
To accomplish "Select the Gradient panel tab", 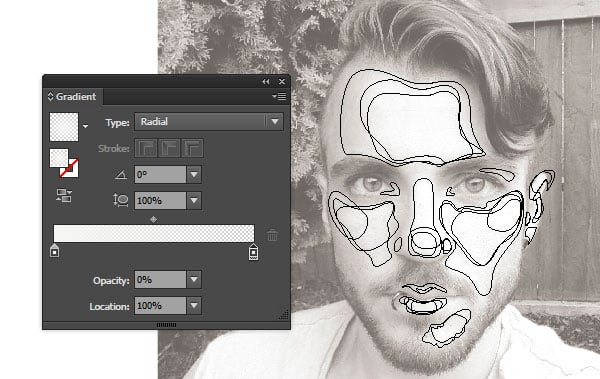I will pos(72,96).
